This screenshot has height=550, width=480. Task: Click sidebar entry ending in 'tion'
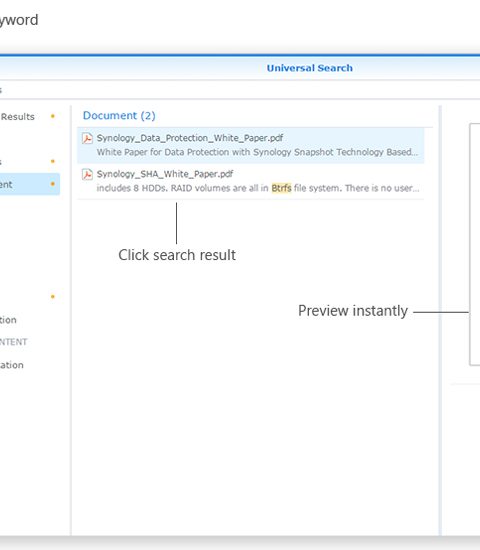click(8, 320)
